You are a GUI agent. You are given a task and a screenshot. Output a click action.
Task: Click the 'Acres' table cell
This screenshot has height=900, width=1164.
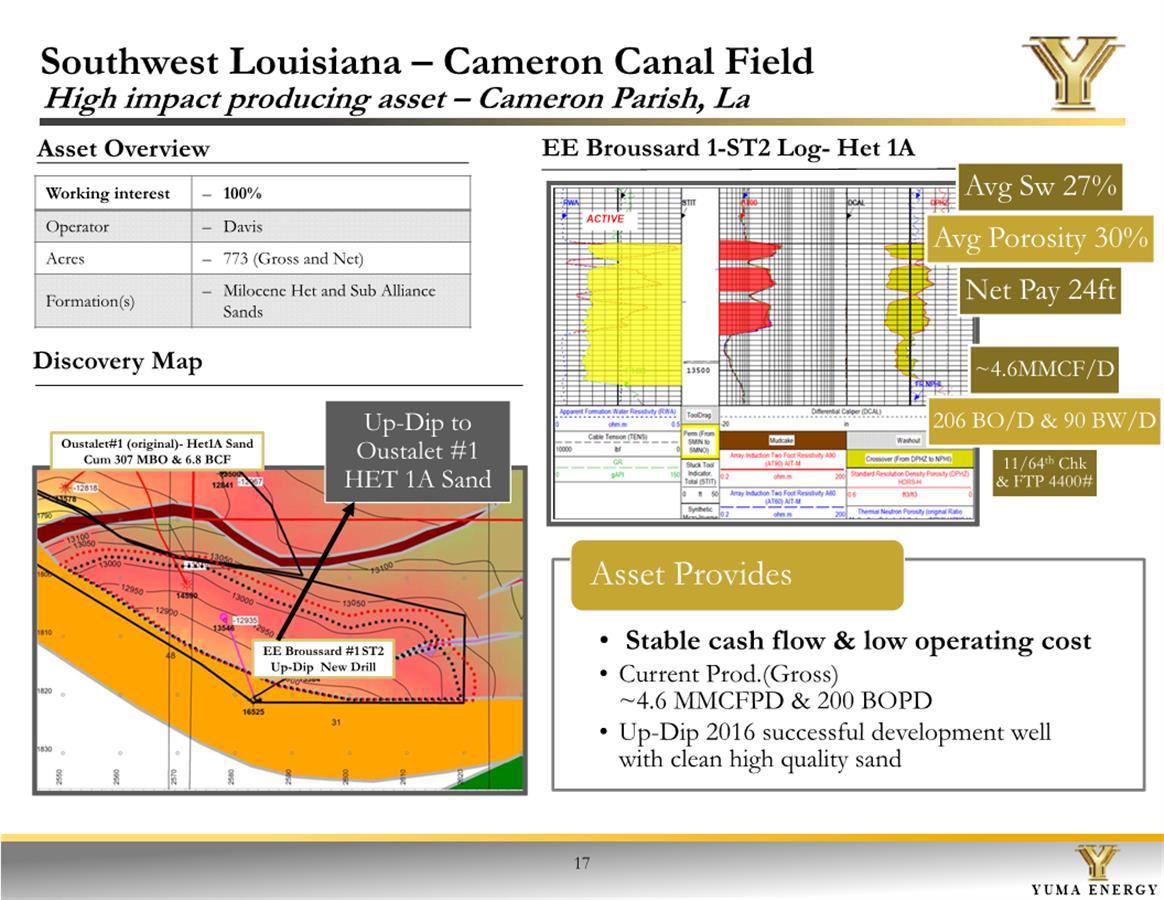(113, 258)
